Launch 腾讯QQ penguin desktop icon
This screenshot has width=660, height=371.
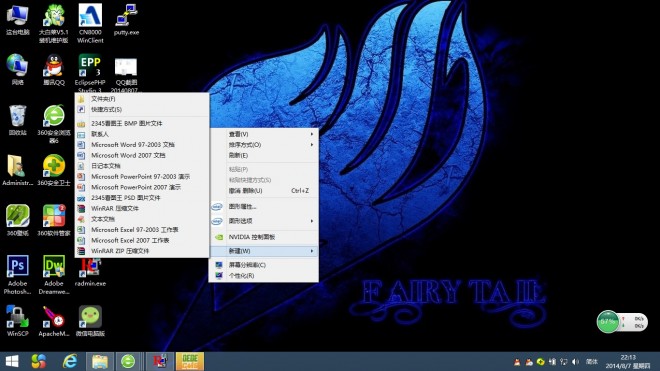click(x=54, y=70)
